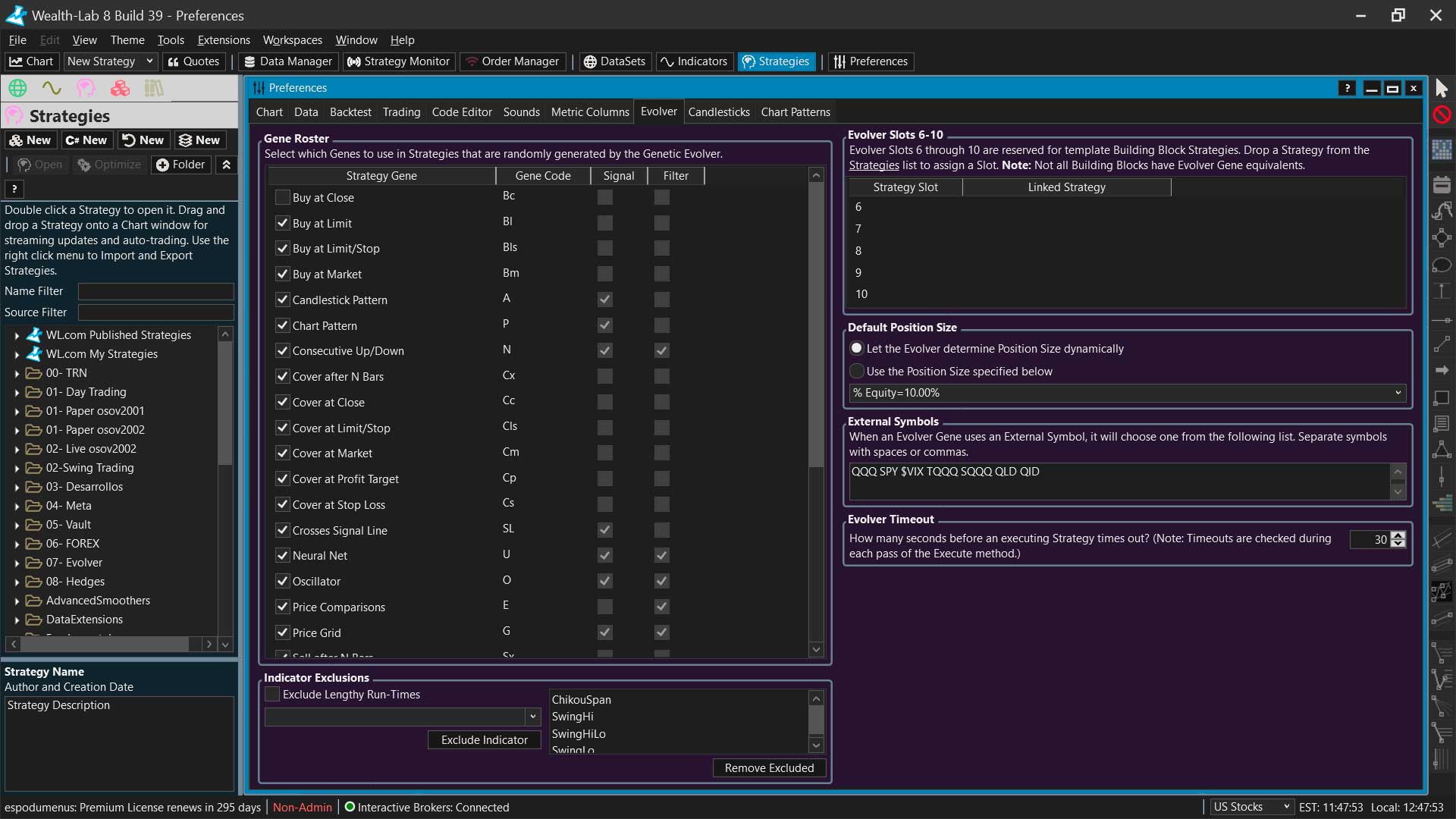
Task: Click the green globe DataSets icon
Action: [17, 88]
